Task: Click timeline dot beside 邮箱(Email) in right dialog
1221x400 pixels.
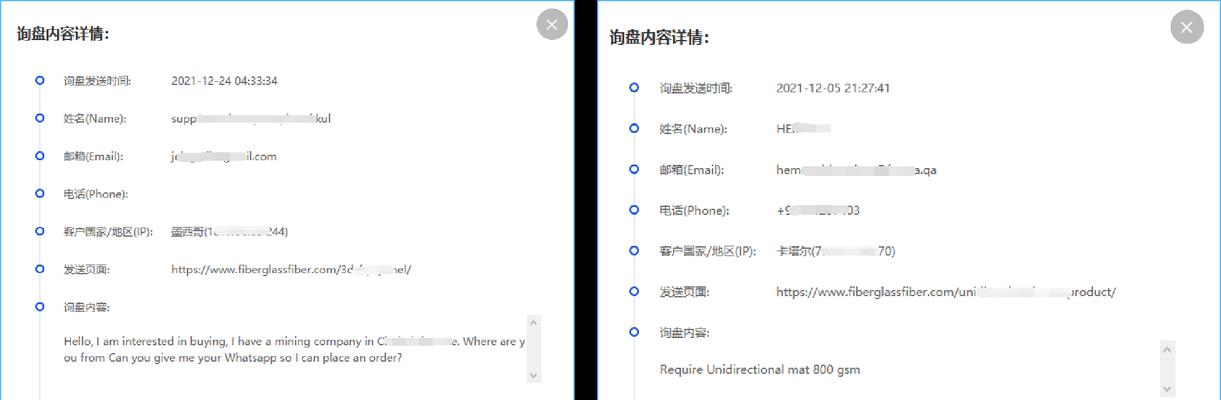Action: [634, 169]
